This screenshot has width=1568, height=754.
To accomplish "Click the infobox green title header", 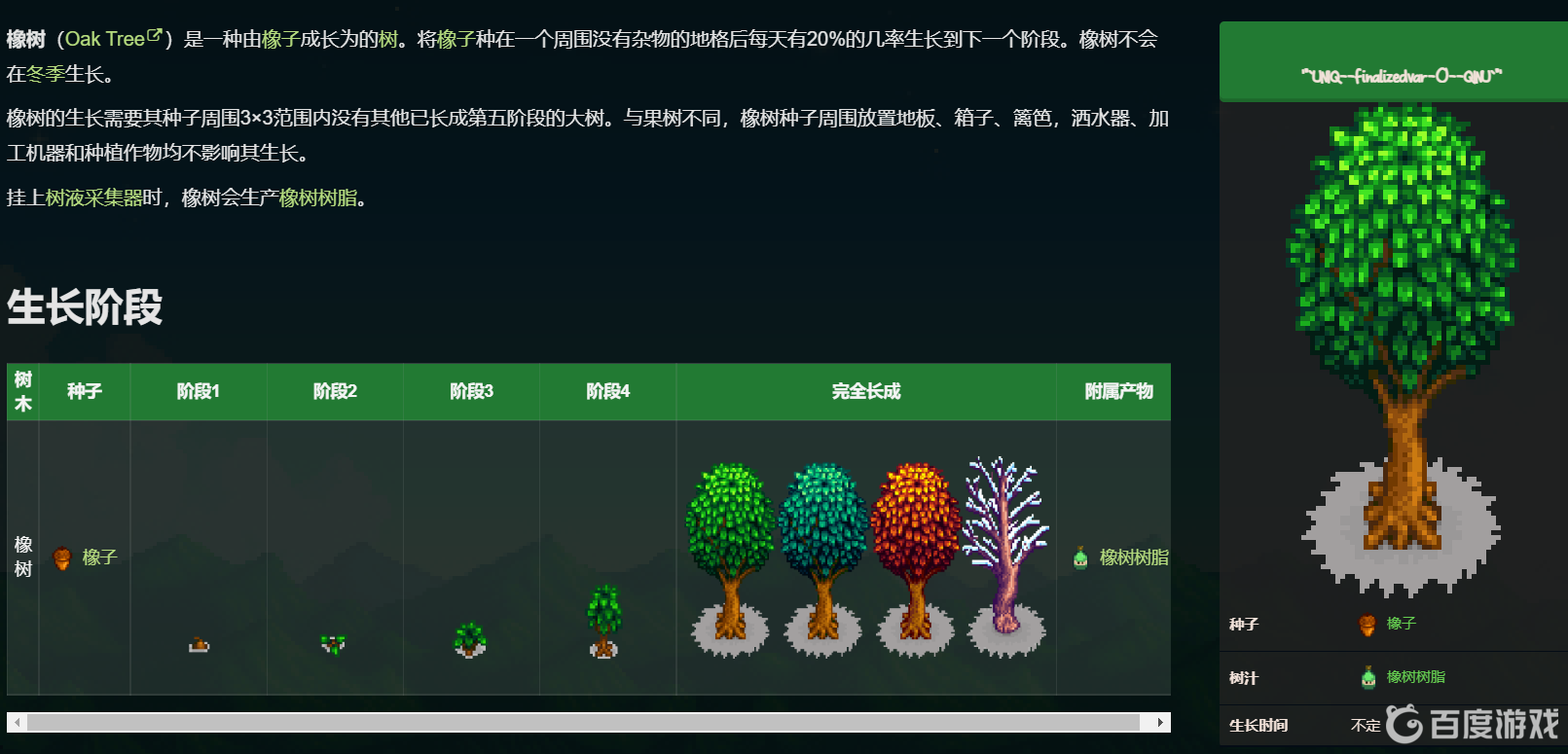I will (x=1394, y=62).
